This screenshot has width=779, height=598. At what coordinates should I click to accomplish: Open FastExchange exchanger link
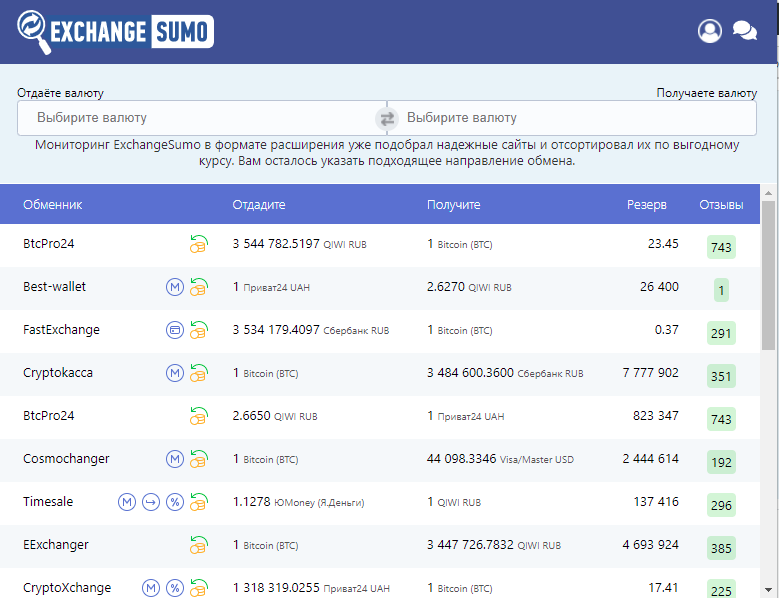tap(61, 330)
